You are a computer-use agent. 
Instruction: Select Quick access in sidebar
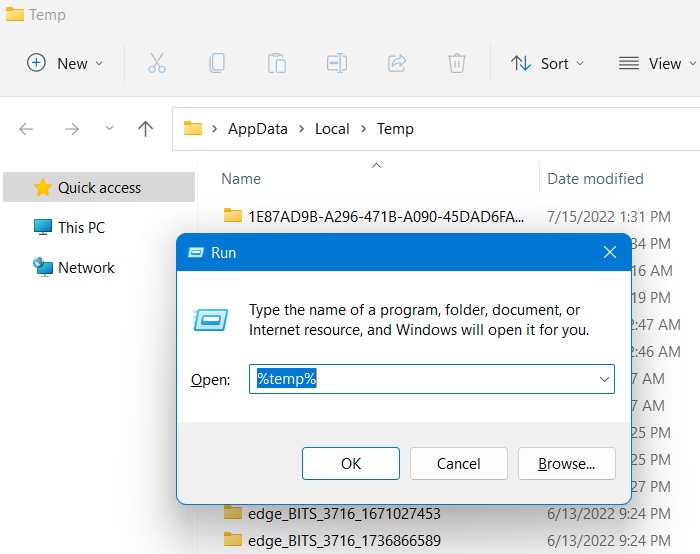[x=99, y=187]
